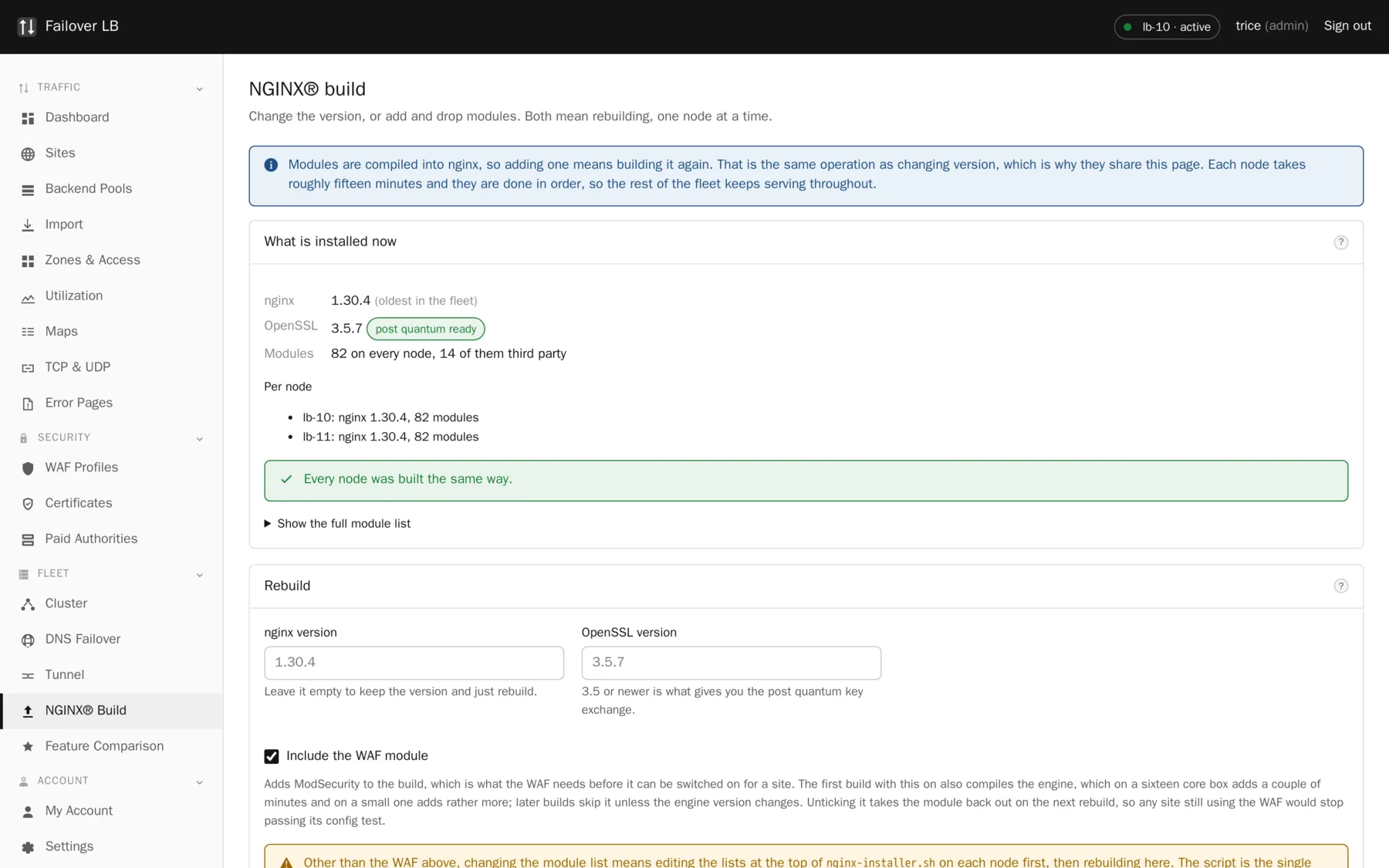Click the trice (admin) user label
1389x868 pixels.
[x=1272, y=26]
